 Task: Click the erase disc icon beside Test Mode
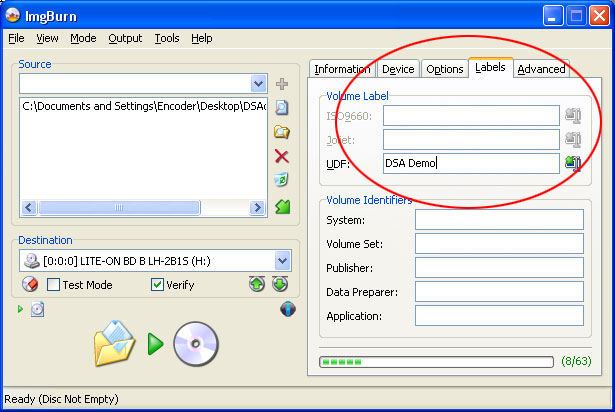point(30,284)
